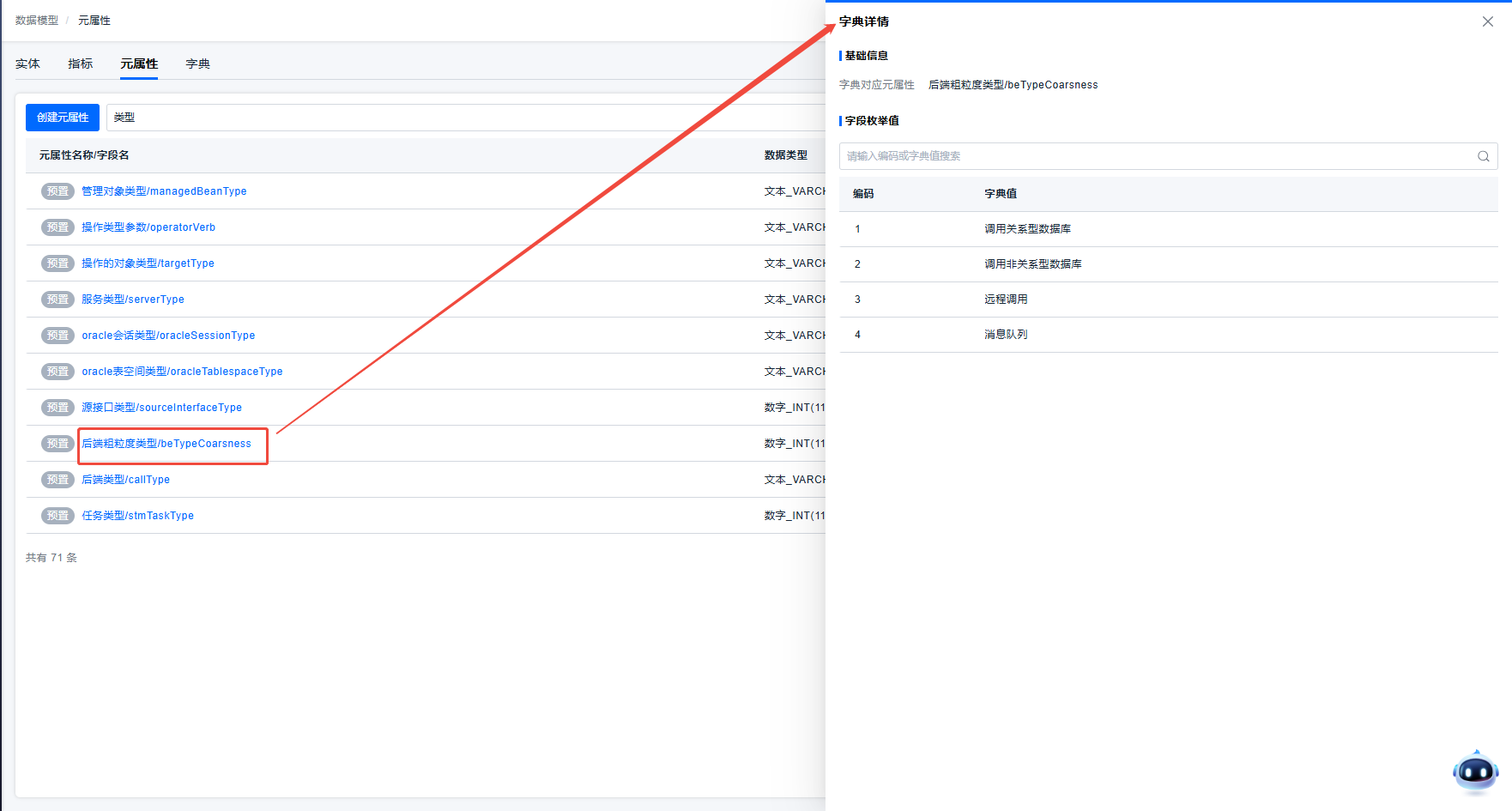Click 数据模型 in the breadcrumb

pos(37,21)
